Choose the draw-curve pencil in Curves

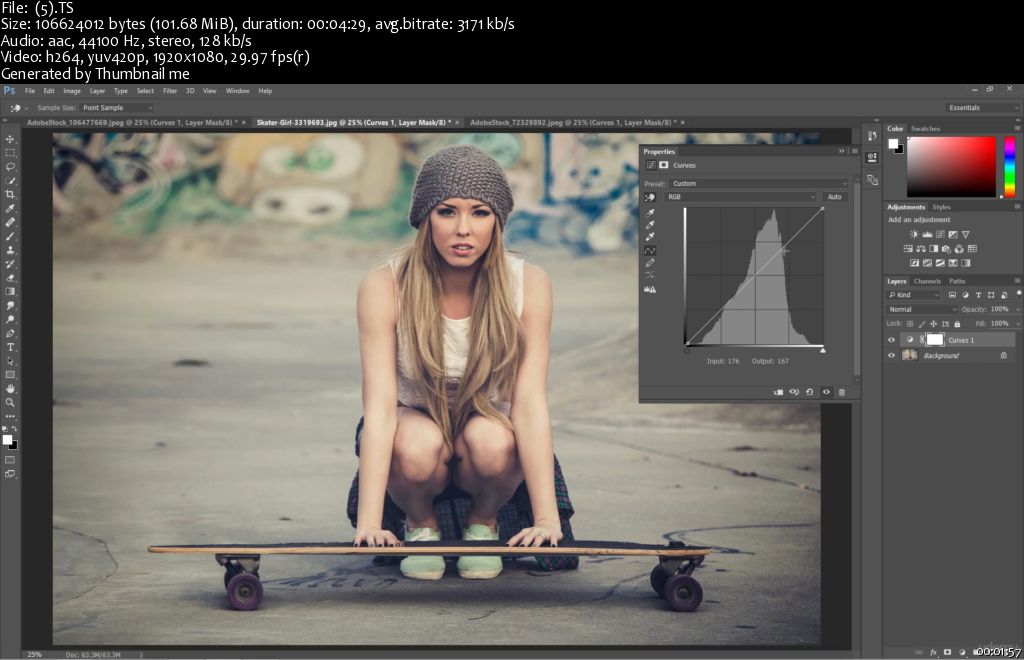coord(650,262)
